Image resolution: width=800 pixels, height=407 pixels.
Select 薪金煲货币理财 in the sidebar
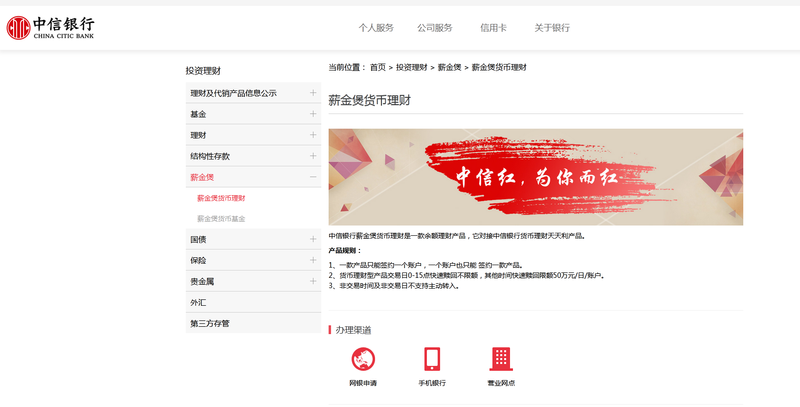[221, 198]
